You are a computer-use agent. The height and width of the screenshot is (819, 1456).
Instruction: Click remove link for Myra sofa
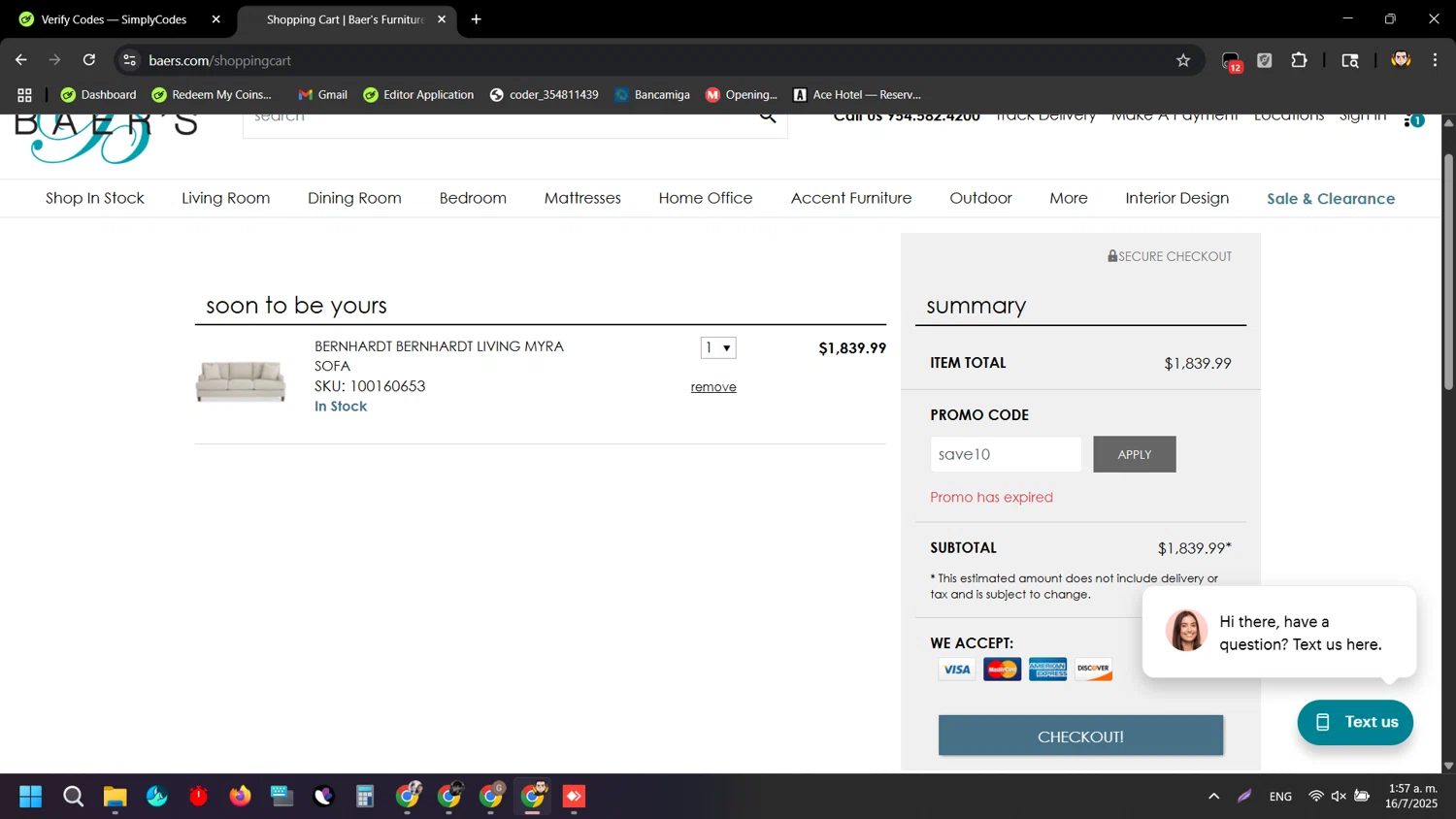[713, 387]
